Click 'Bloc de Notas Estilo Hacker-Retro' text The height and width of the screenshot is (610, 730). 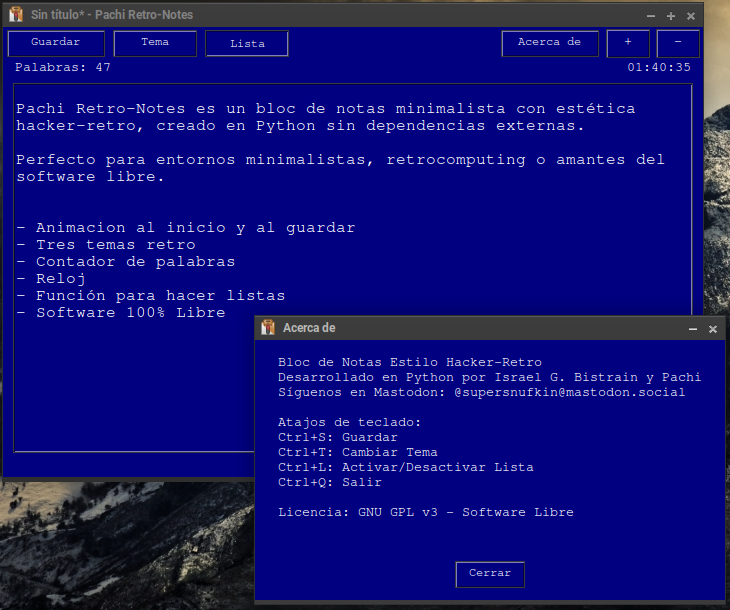(x=410, y=362)
